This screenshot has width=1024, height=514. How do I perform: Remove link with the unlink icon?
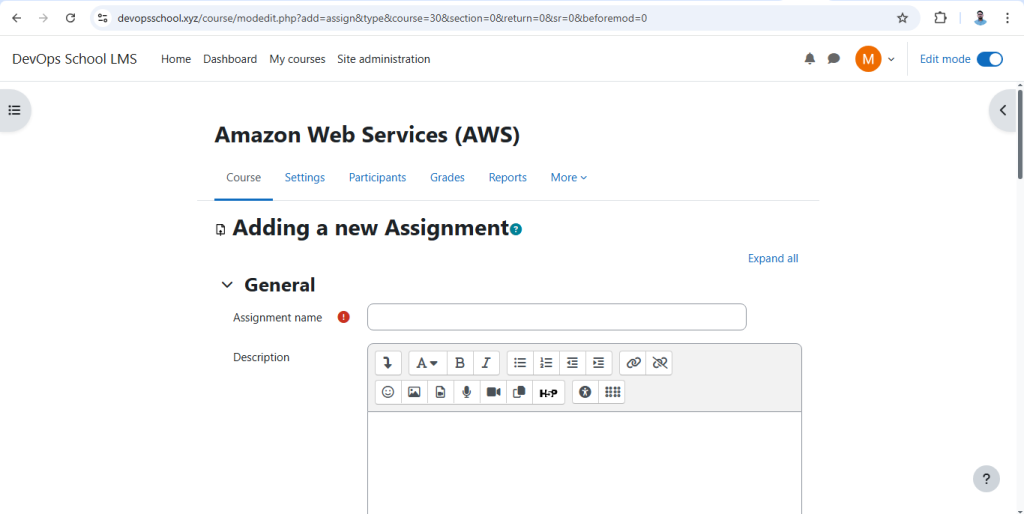pos(659,362)
